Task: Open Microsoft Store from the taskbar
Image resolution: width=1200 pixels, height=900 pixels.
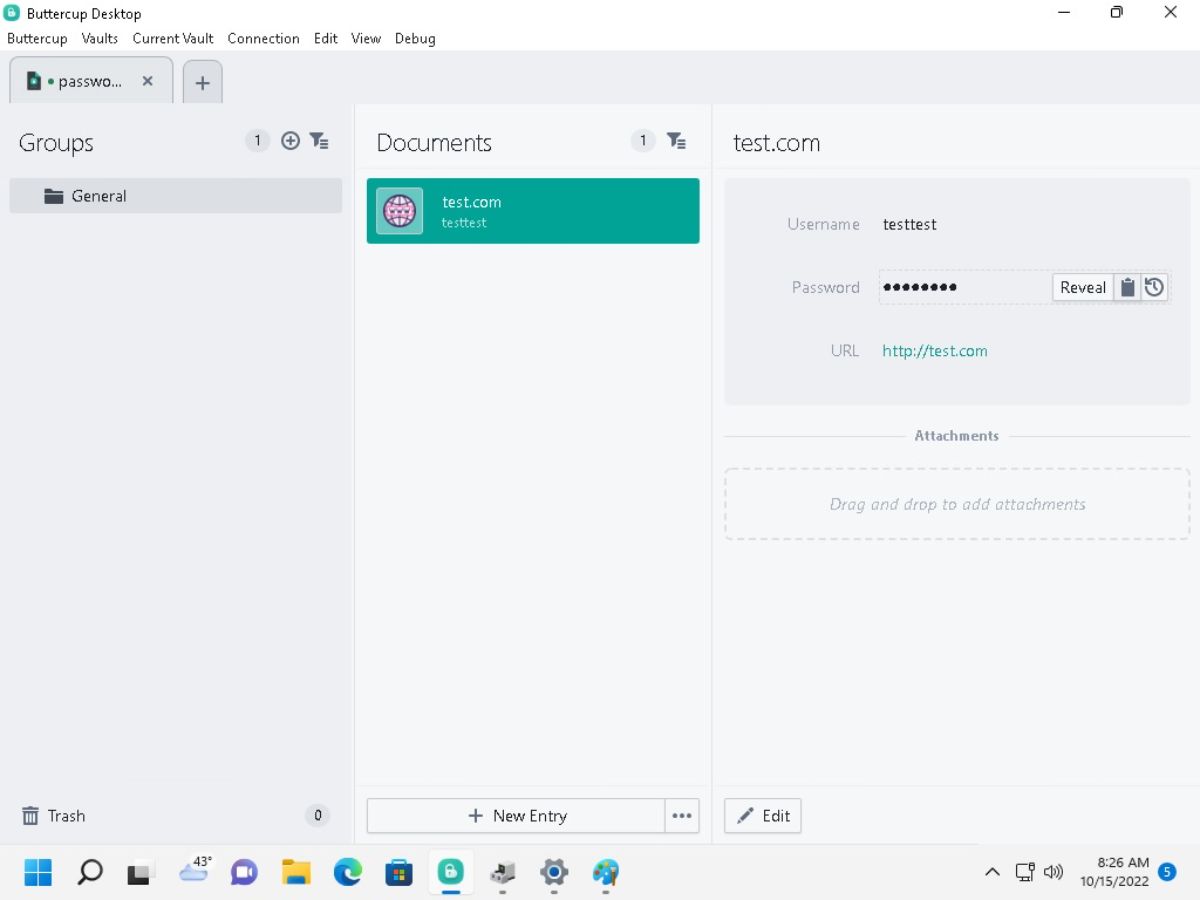Action: coord(399,872)
